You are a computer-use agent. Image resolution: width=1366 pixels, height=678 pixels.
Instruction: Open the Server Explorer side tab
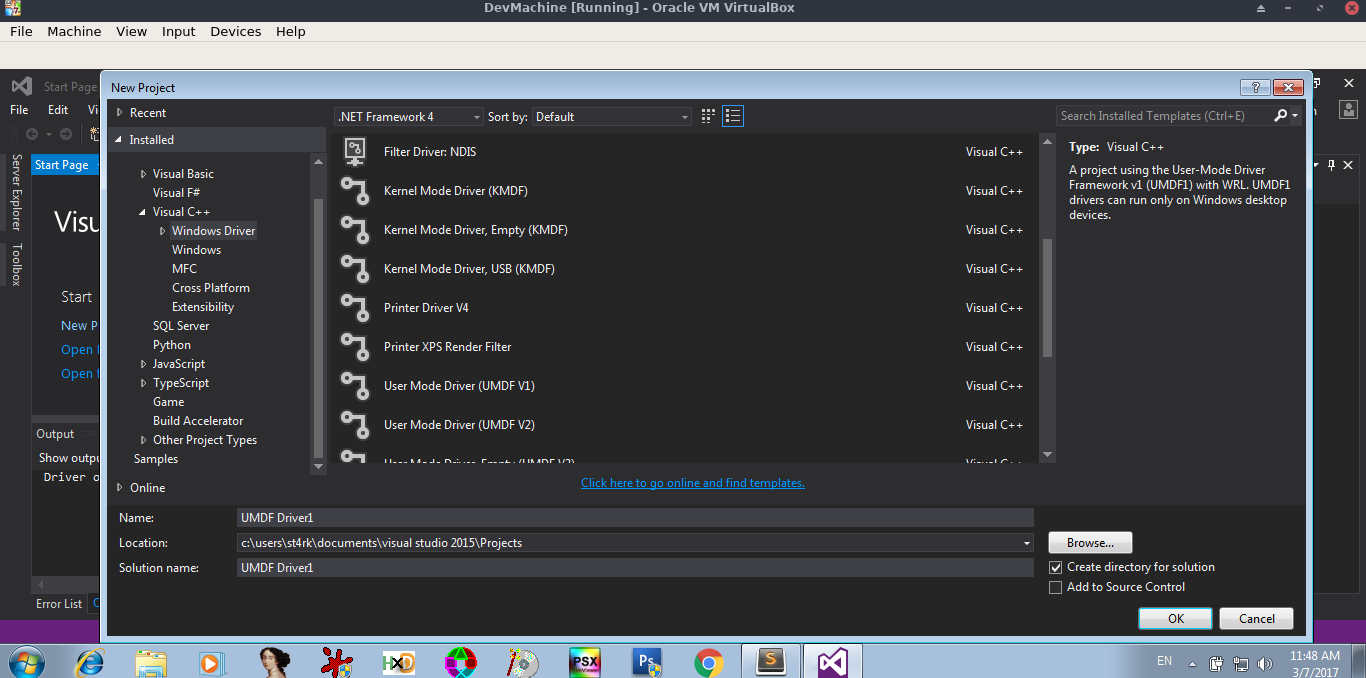tap(16, 191)
